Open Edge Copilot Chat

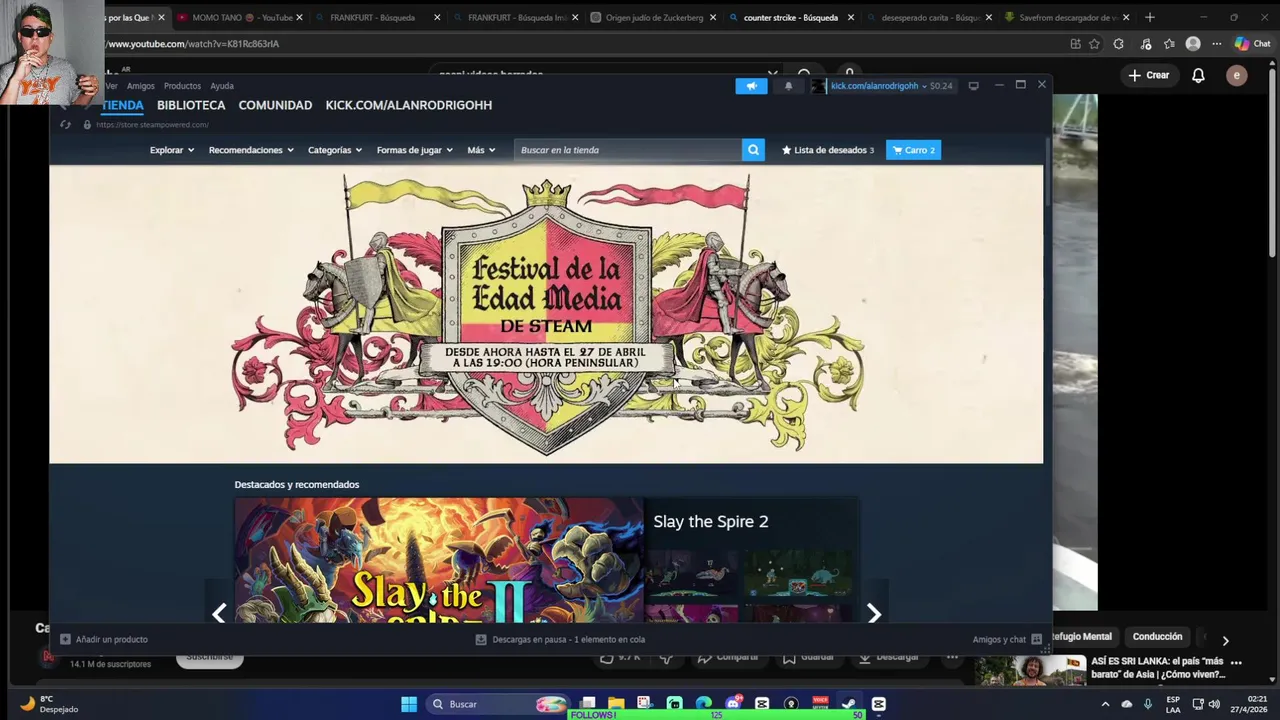pos(1252,44)
